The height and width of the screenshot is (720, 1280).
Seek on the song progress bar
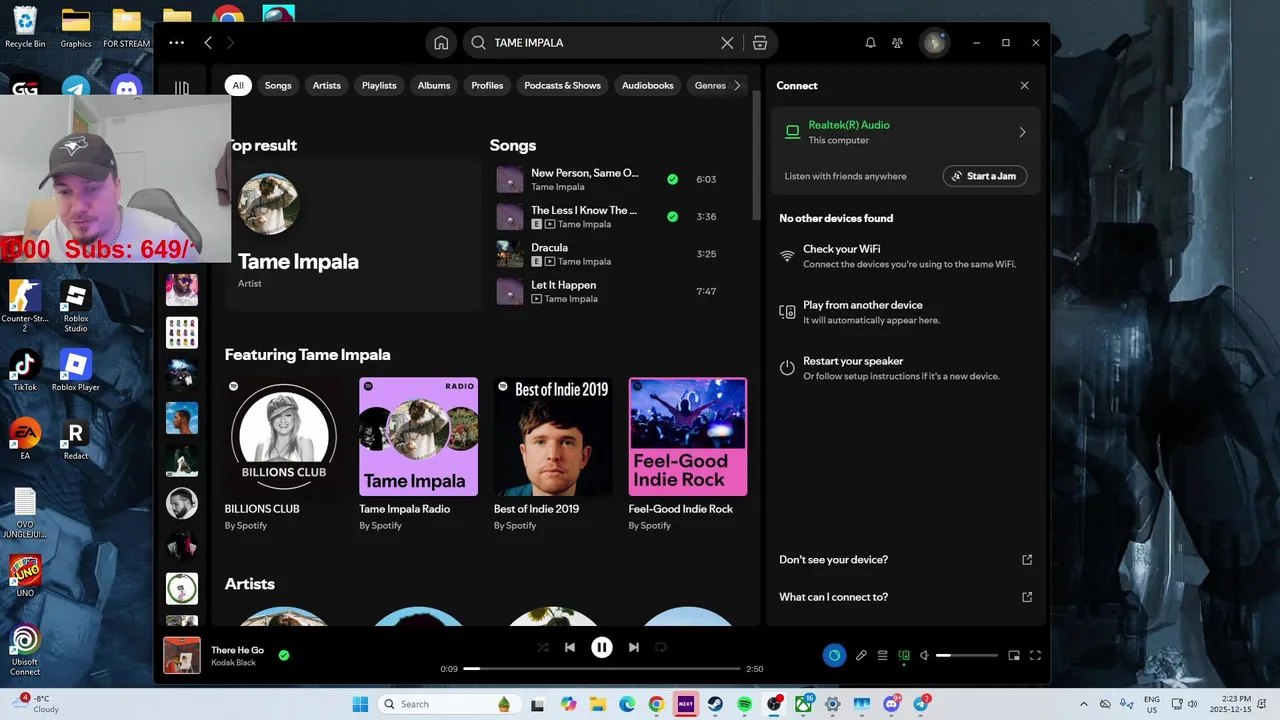602,668
